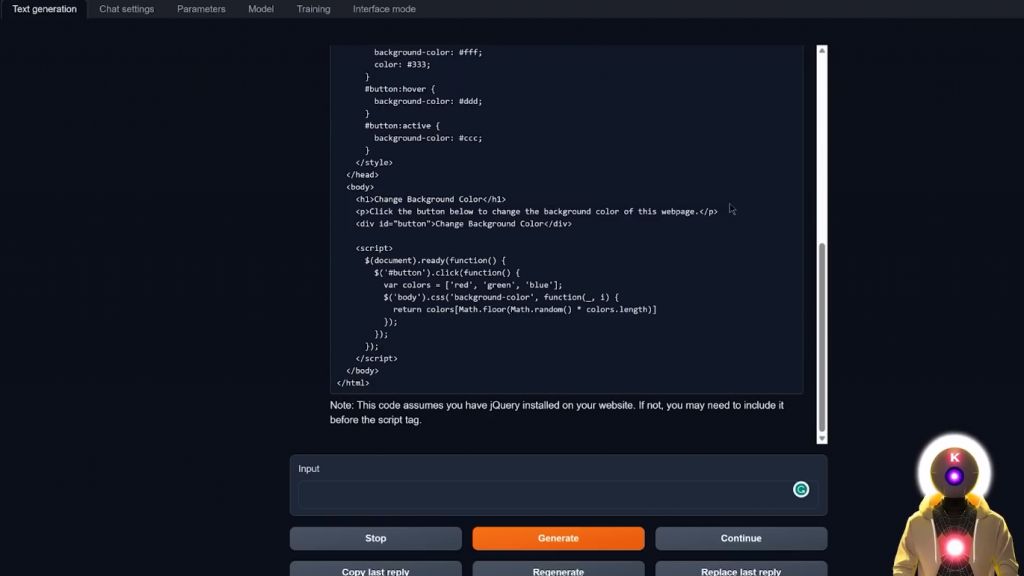Screen dimensions: 1024x576
Task: Click the "Note: This code assumes" paragraph
Action: [x=556, y=413]
